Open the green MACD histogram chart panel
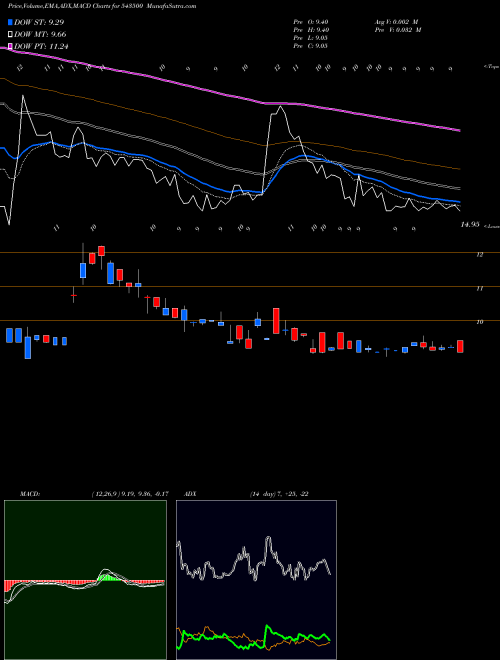 pos(85,580)
